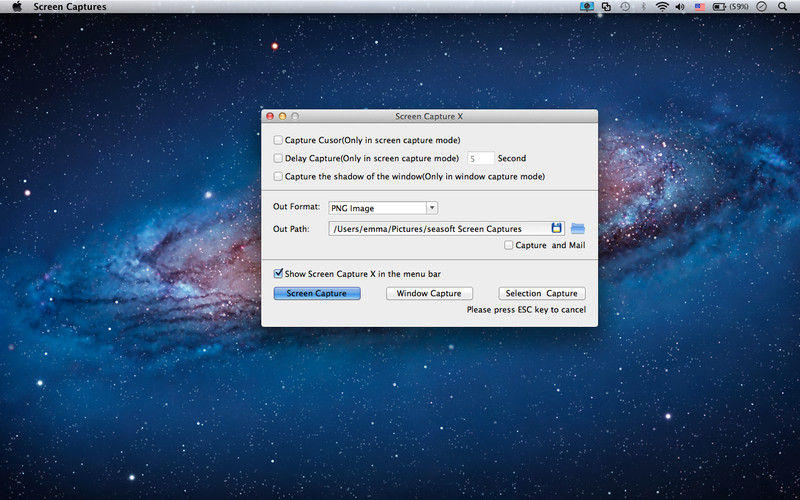Click the Selection Capture button
The image size is (800, 500).
point(542,293)
